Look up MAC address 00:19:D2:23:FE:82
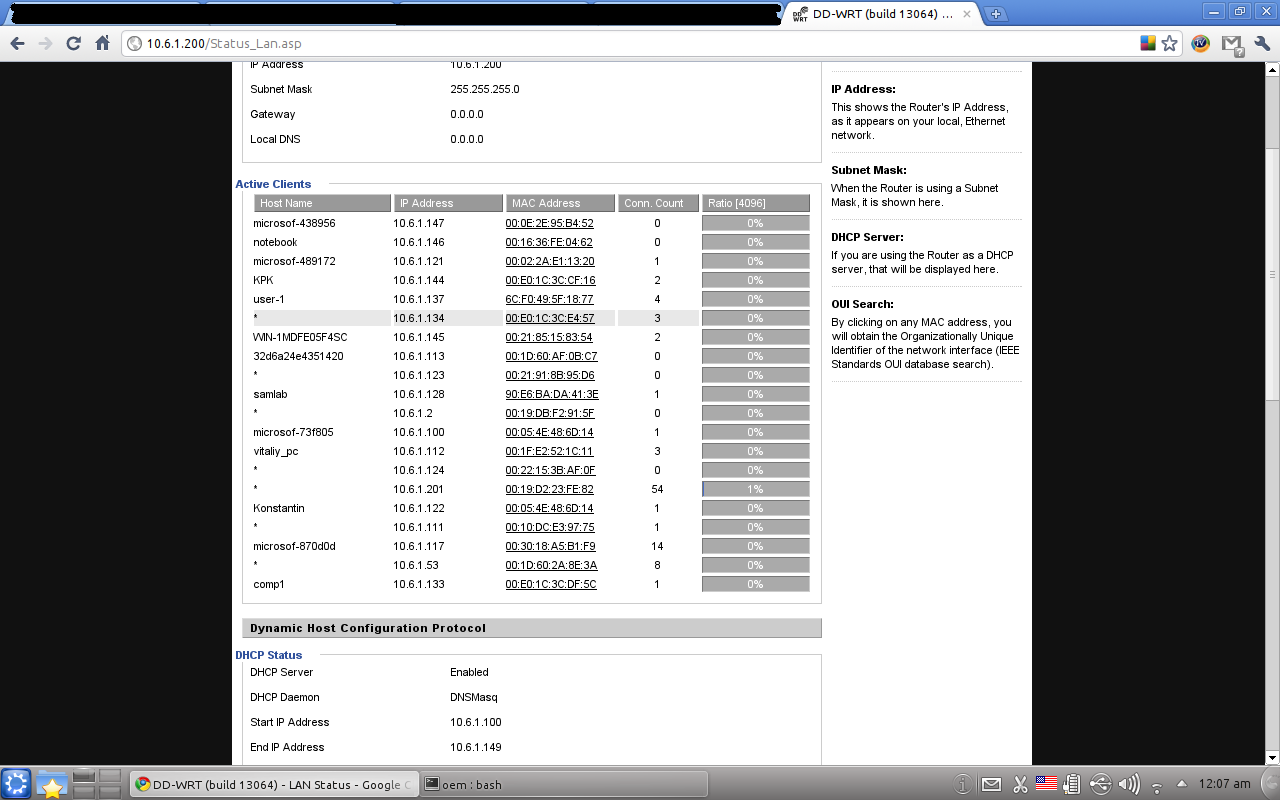Viewport: 1280px width, 800px height. [549, 489]
